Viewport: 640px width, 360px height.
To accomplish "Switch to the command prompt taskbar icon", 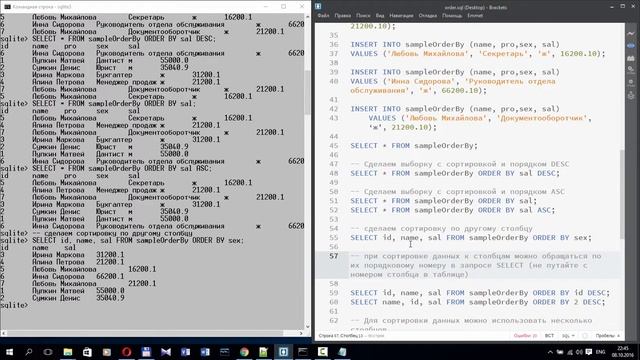I will pyautogui.click(x=303, y=351).
